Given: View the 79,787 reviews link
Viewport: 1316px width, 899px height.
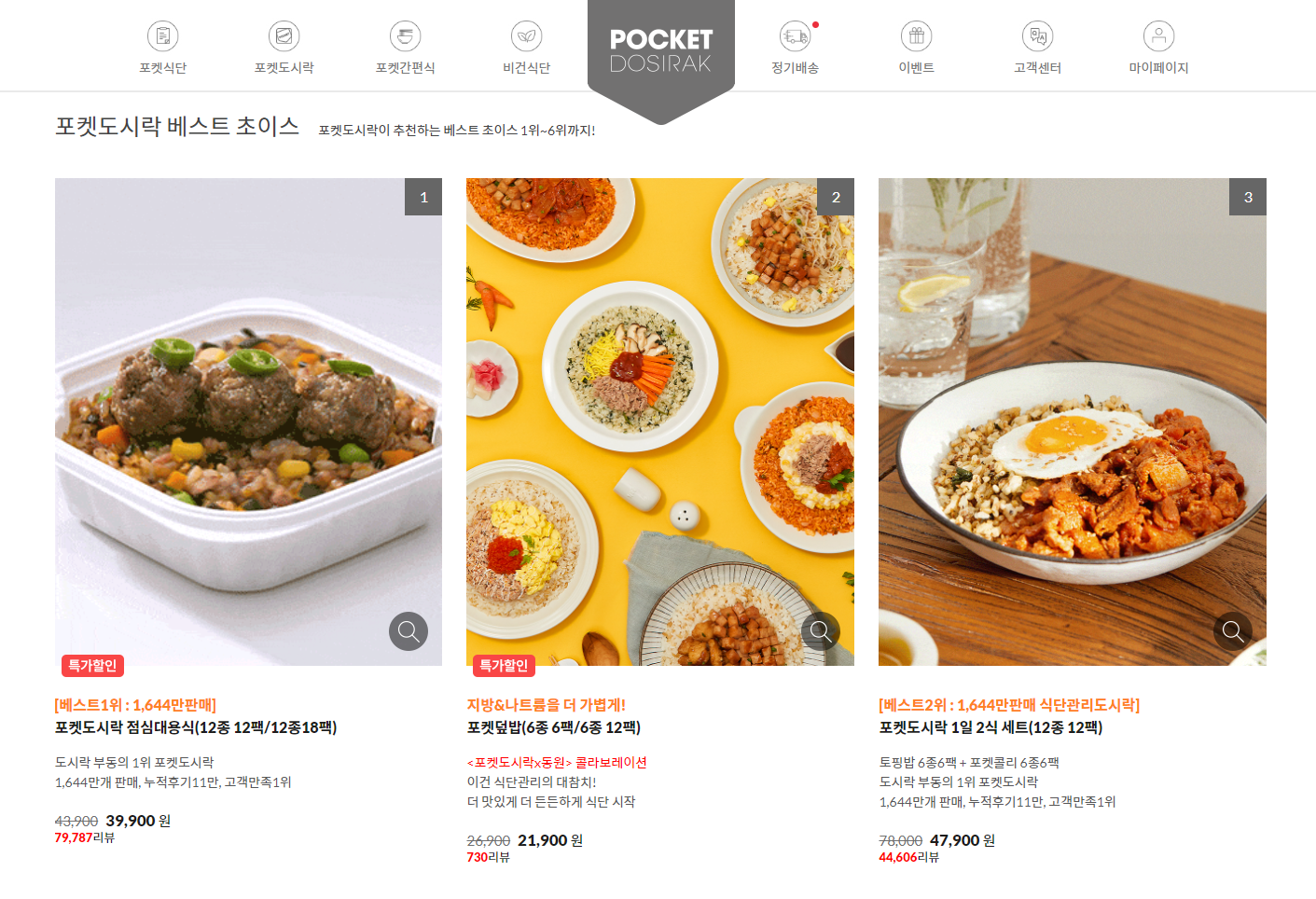Looking at the screenshot, I should click(x=85, y=837).
